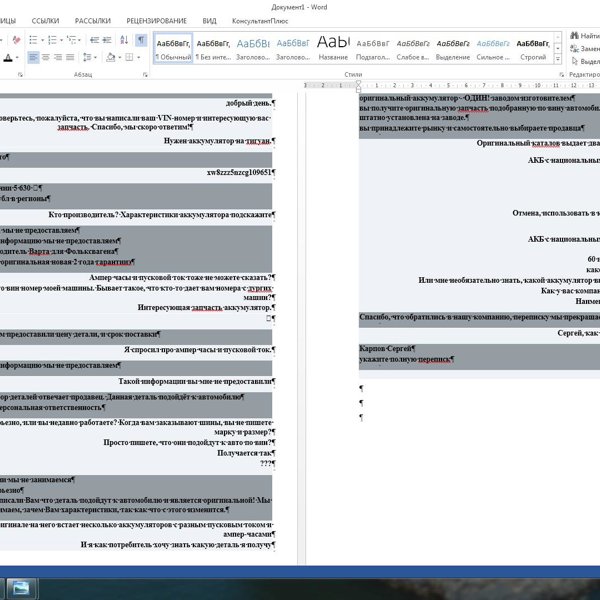Viewport: 600px width, 600px height.
Task: Apply the first Заголовок heading style
Action: [x=253, y=48]
